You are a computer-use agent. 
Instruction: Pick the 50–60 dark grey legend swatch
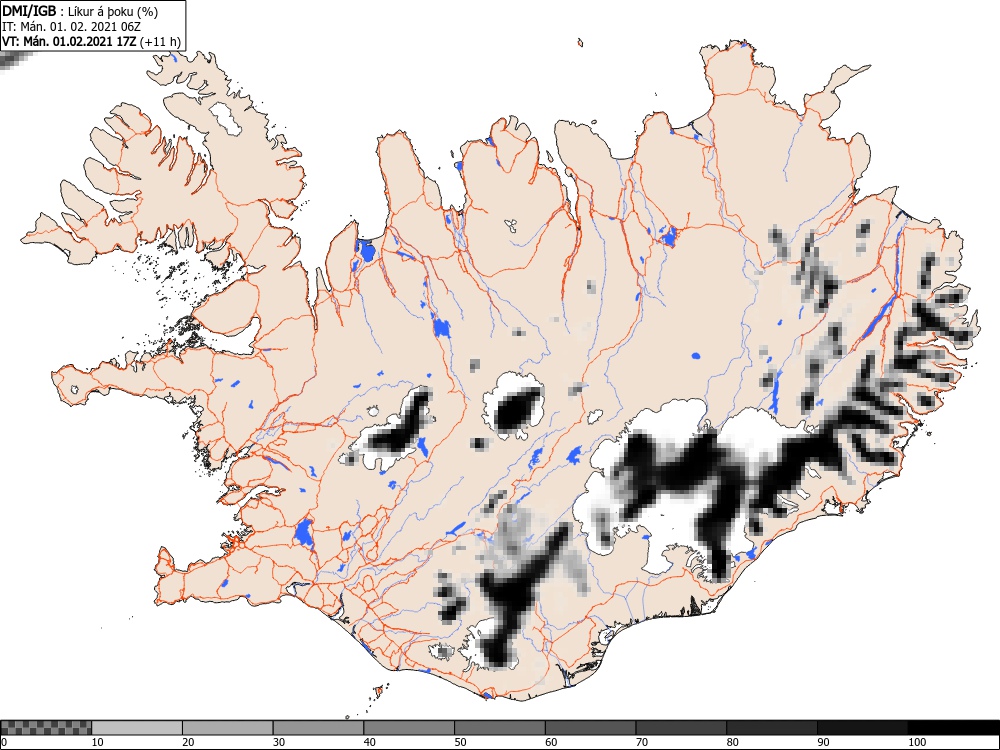pyautogui.click(x=500, y=728)
